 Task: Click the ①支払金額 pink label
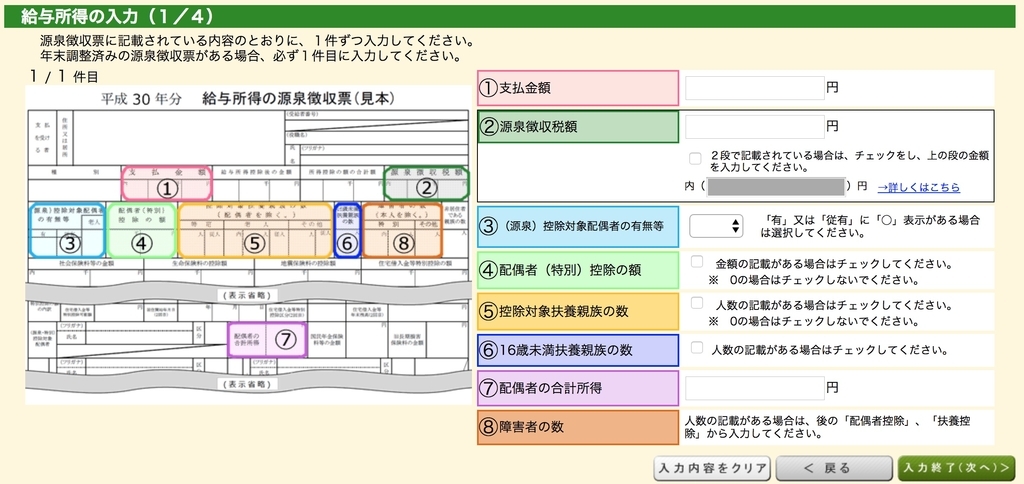coord(578,88)
